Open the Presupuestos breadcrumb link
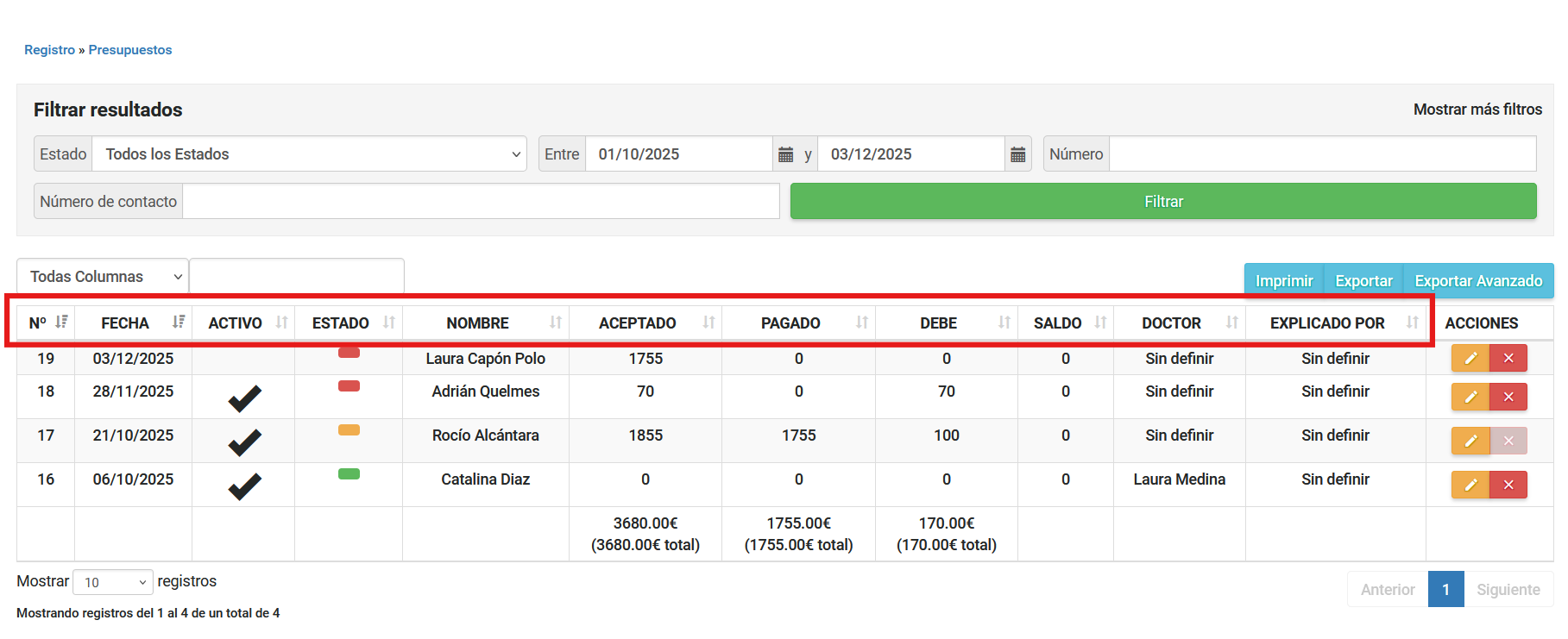 [x=130, y=50]
